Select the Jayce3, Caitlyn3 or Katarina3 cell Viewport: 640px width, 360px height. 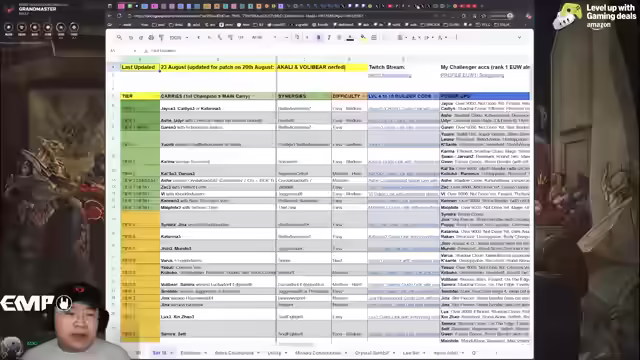coord(218,106)
